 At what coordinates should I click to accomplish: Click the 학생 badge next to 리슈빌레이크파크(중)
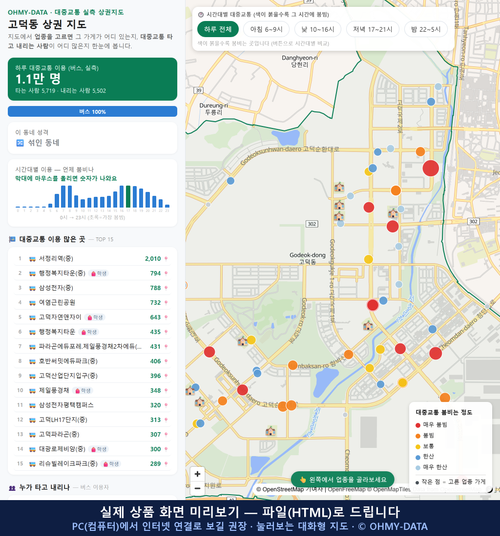(111, 464)
